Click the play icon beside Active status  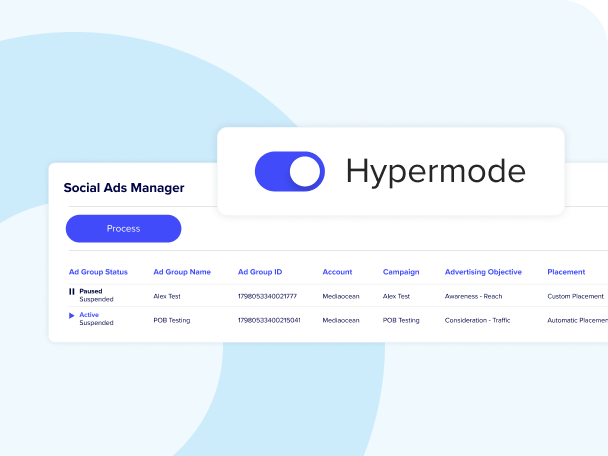coord(72,315)
